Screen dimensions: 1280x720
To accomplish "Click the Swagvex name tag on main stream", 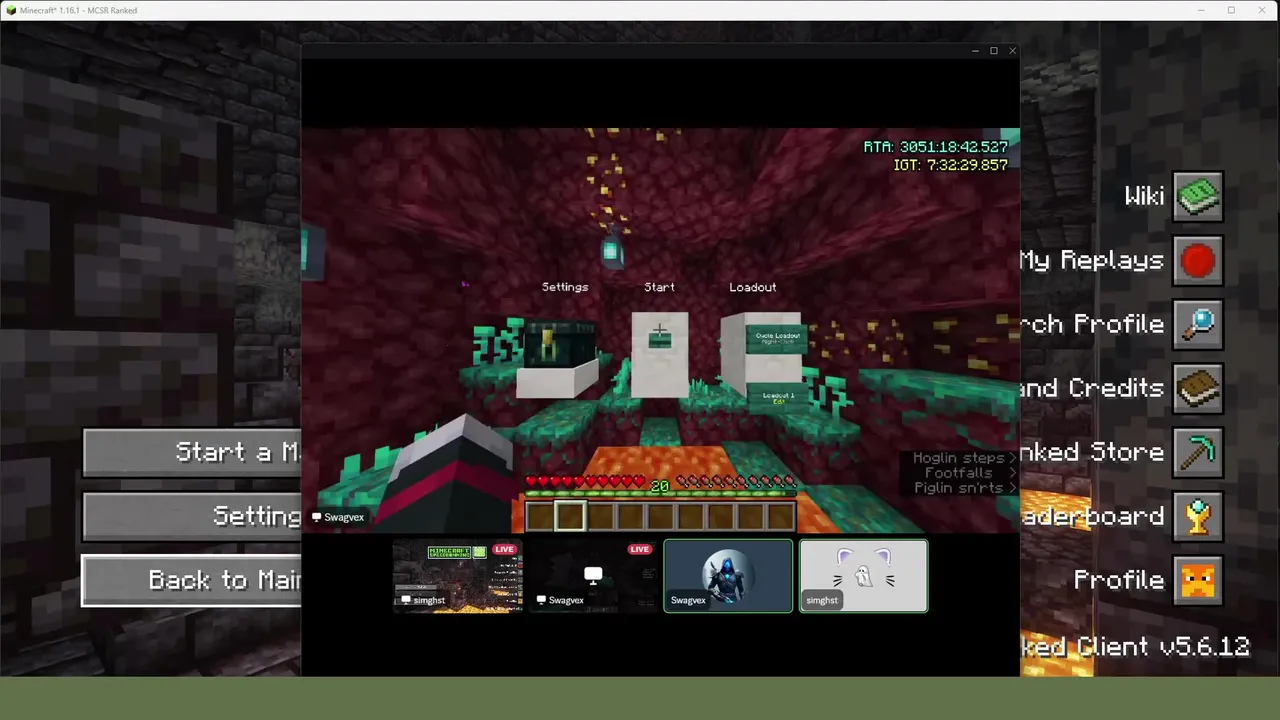I will pos(338,517).
